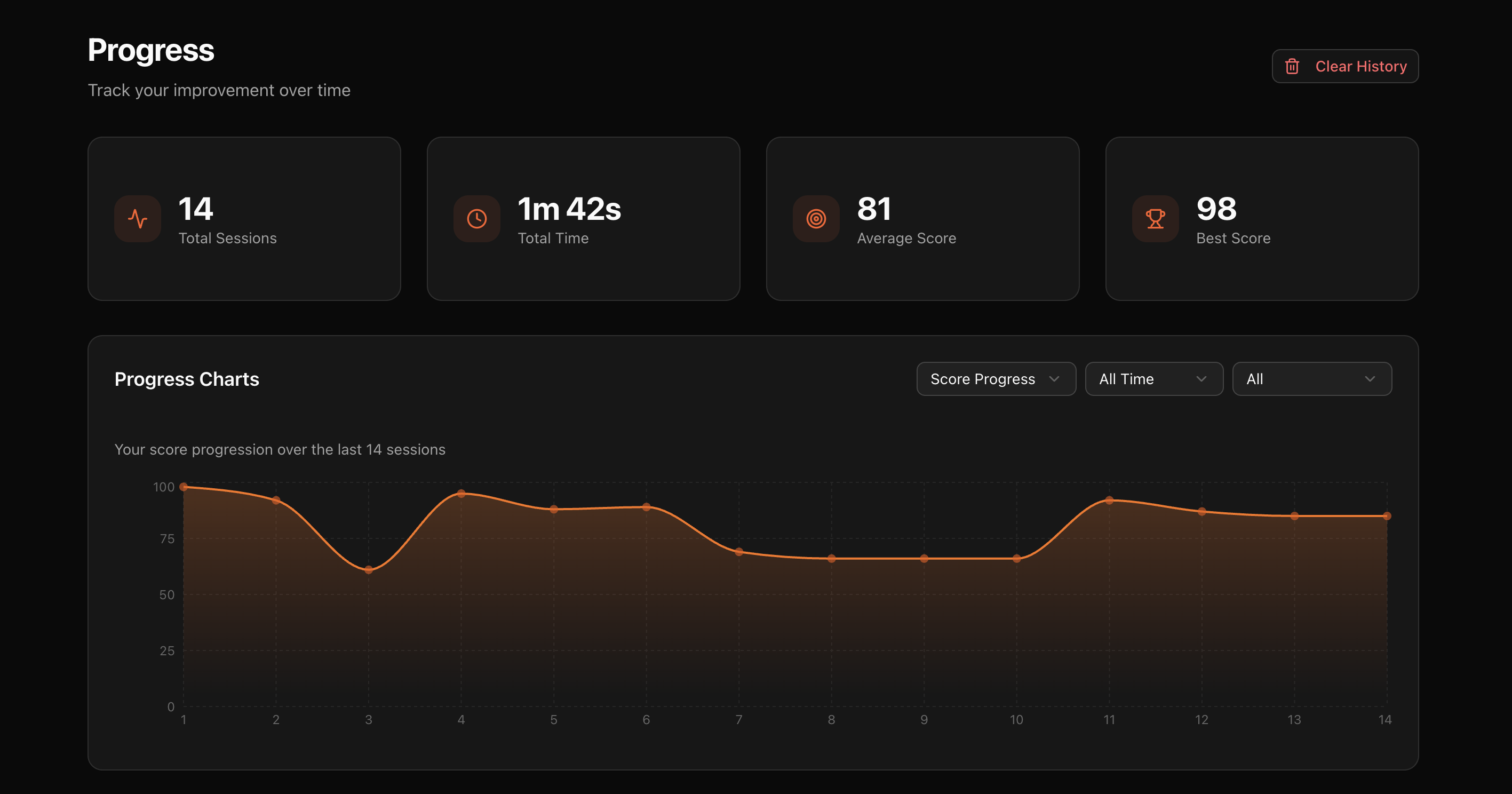Click the chevron on the Score Progress dropdown
This screenshot has height=794, width=1512.
[x=1055, y=379]
